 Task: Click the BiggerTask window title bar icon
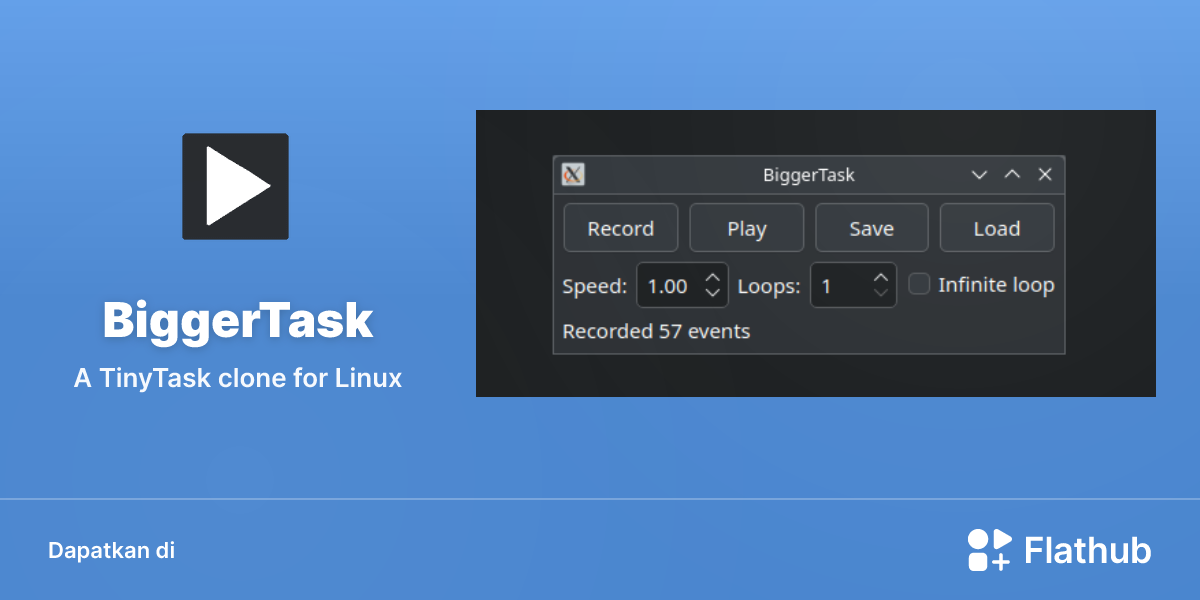click(573, 174)
